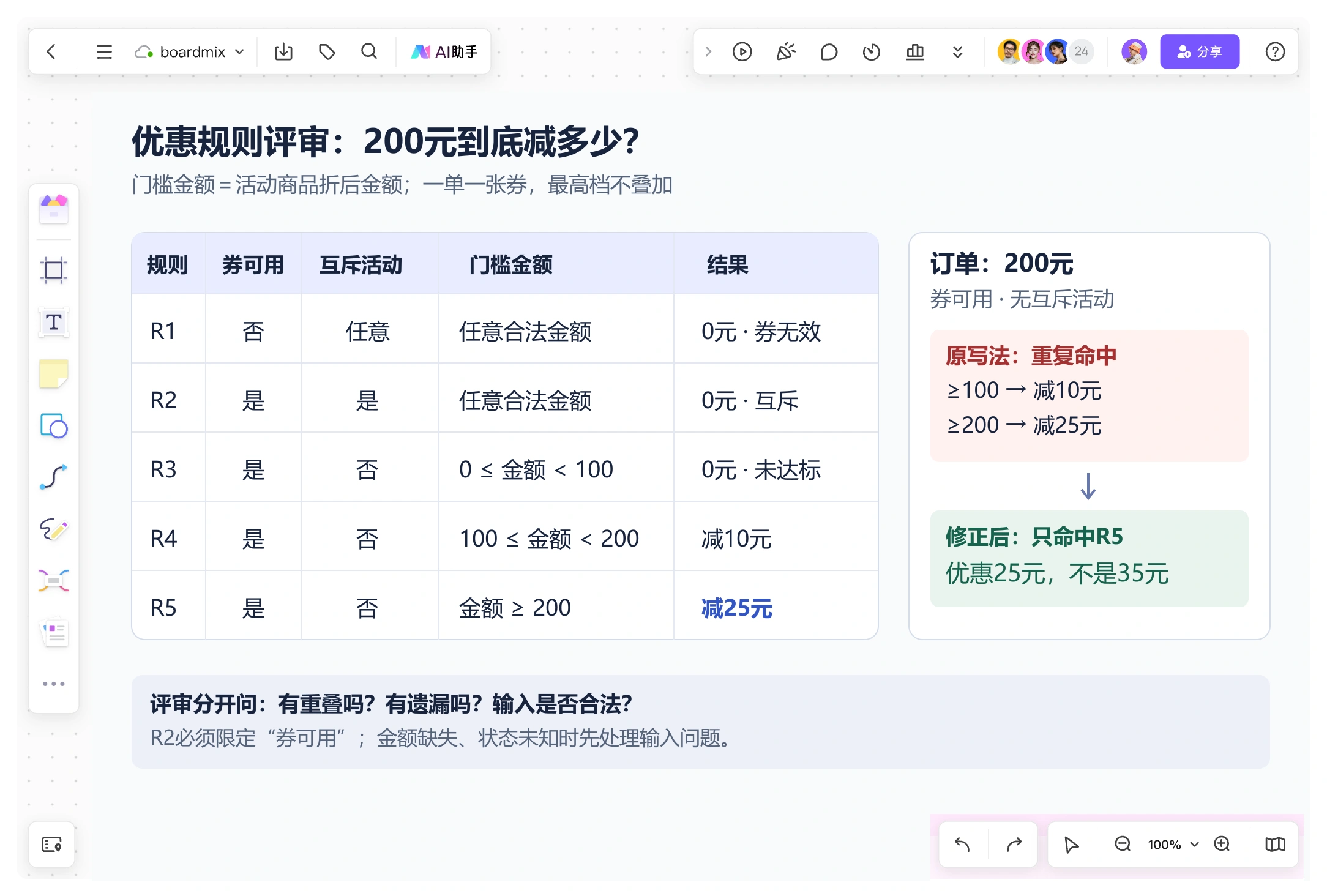Start presentation play button
Viewport: 1327px width, 896px height.
[x=742, y=51]
